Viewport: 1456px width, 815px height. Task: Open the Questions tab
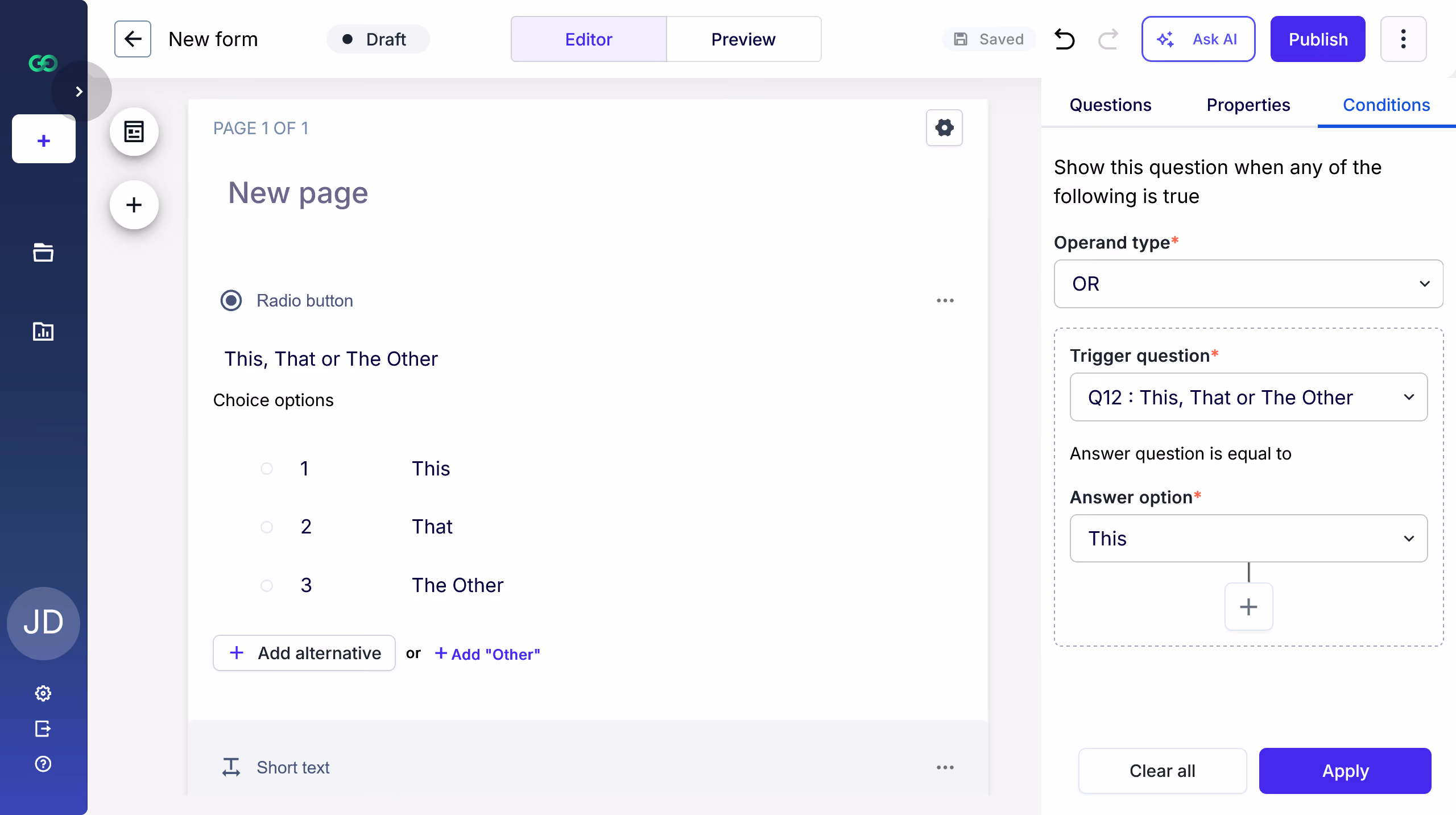point(1110,105)
